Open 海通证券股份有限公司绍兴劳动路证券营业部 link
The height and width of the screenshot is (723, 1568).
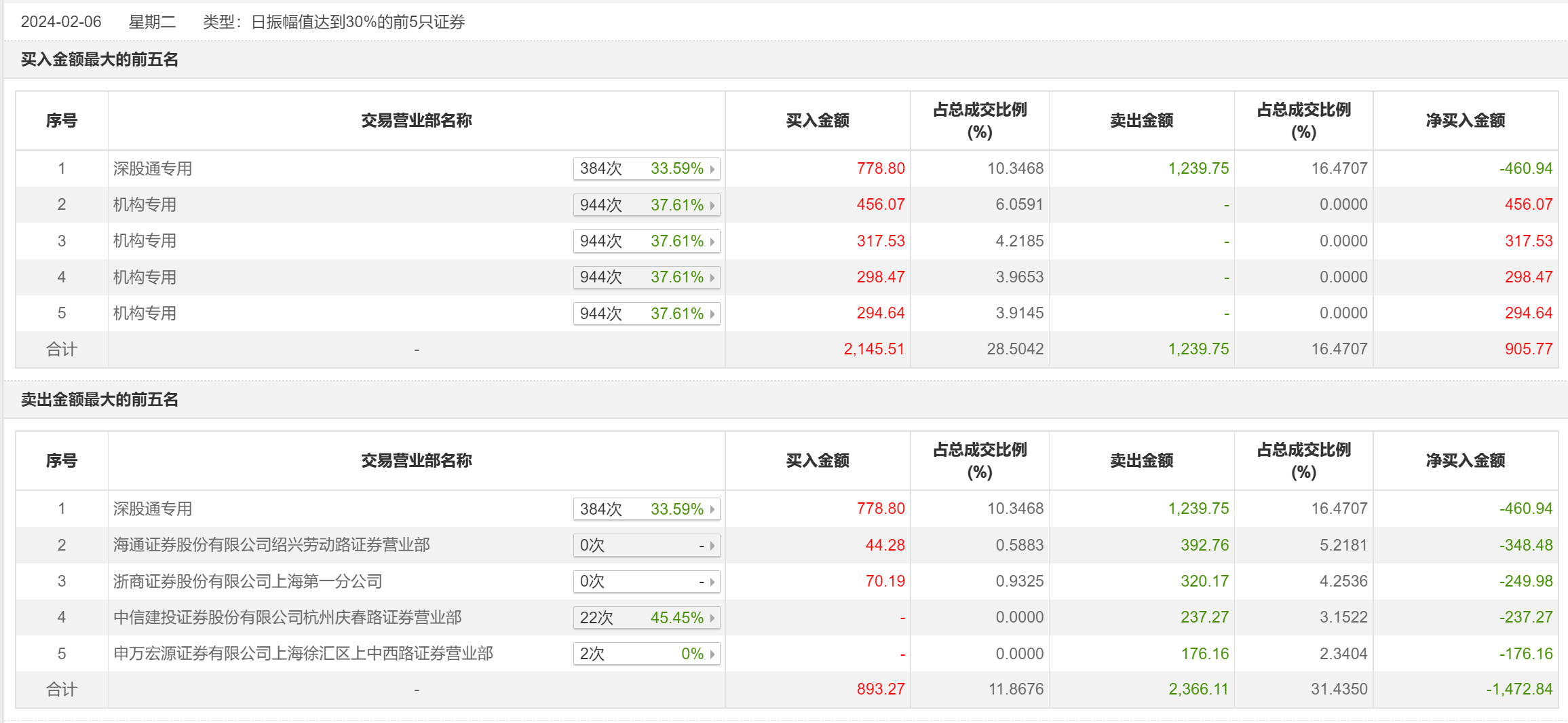point(271,545)
